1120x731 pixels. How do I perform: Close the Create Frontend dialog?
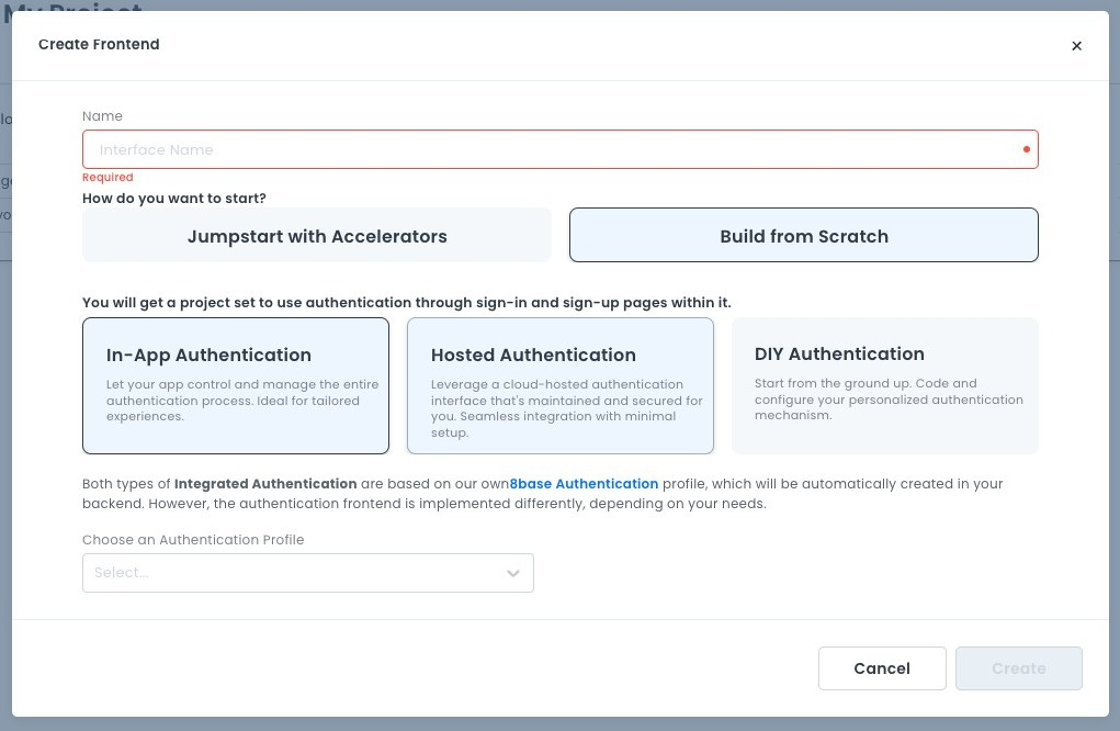(1076, 46)
